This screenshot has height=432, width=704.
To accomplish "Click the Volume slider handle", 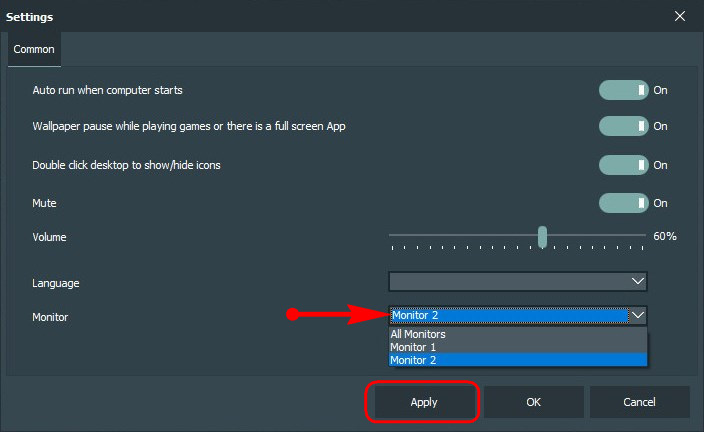I will click(542, 237).
